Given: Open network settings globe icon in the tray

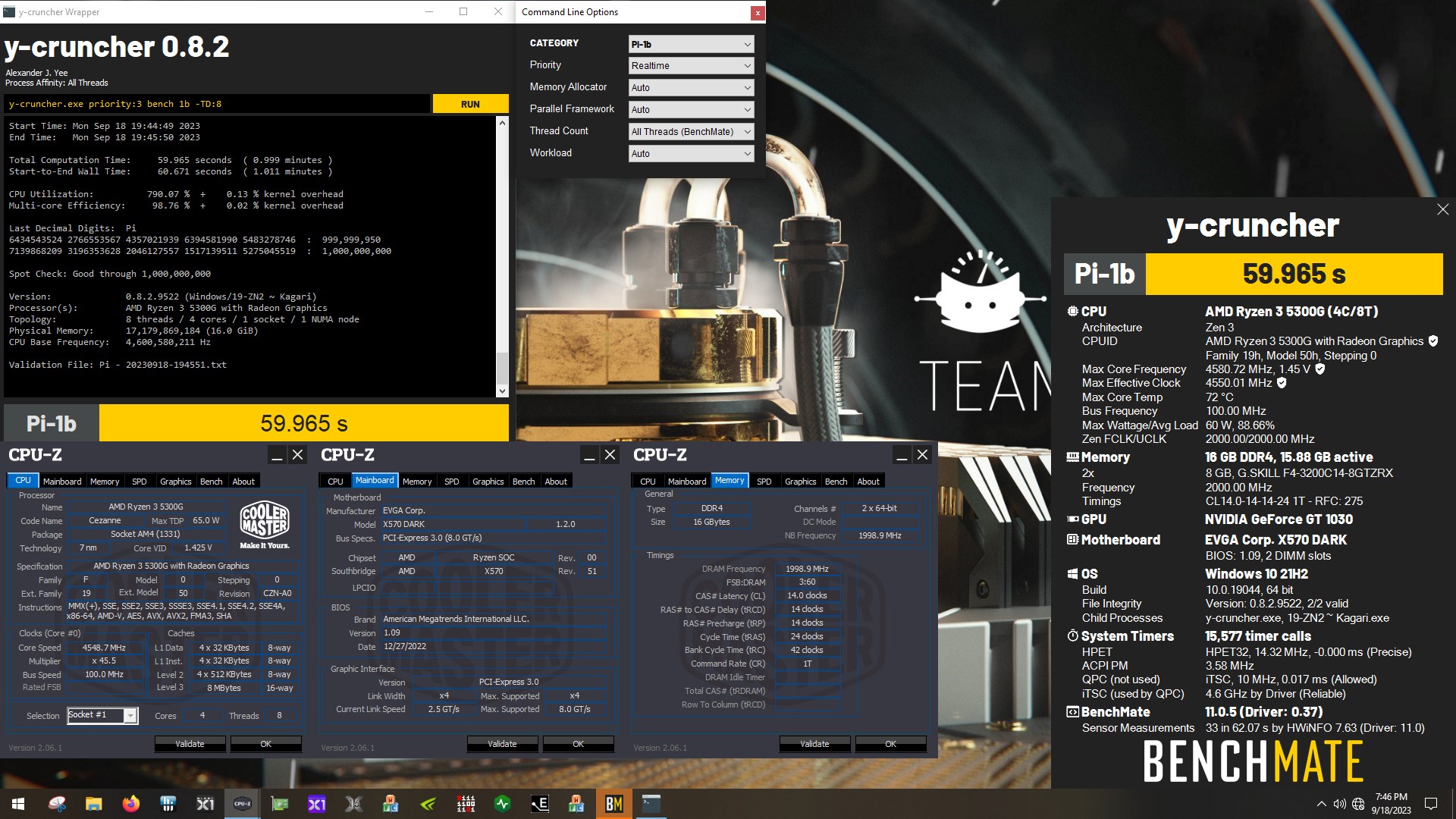Looking at the screenshot, I should [1358, 804].
